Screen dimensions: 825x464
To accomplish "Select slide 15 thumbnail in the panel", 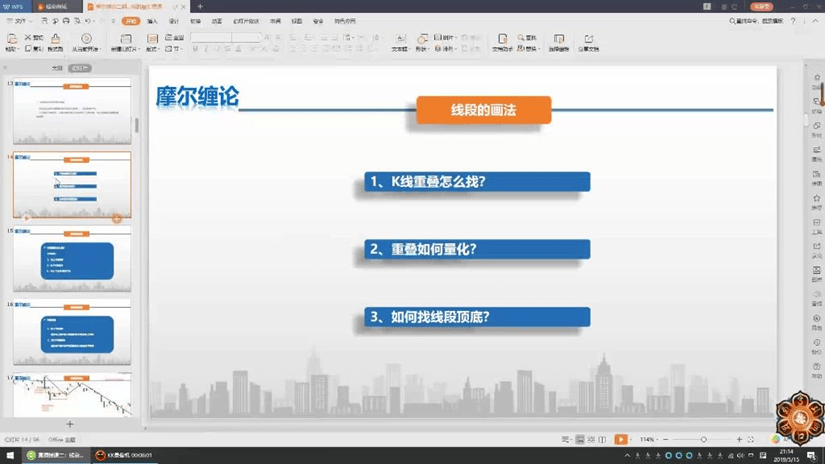I will click(72, 259).
